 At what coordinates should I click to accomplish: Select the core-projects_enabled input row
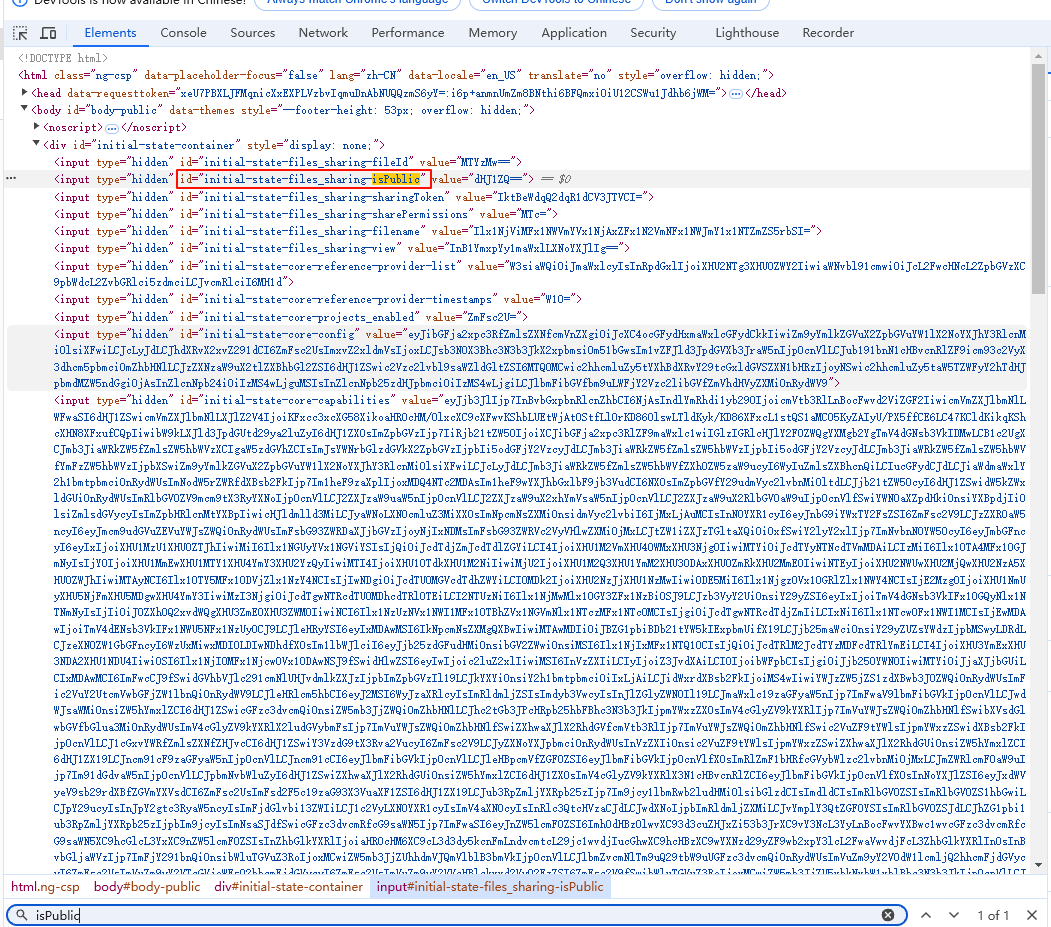tap(291, 317)
